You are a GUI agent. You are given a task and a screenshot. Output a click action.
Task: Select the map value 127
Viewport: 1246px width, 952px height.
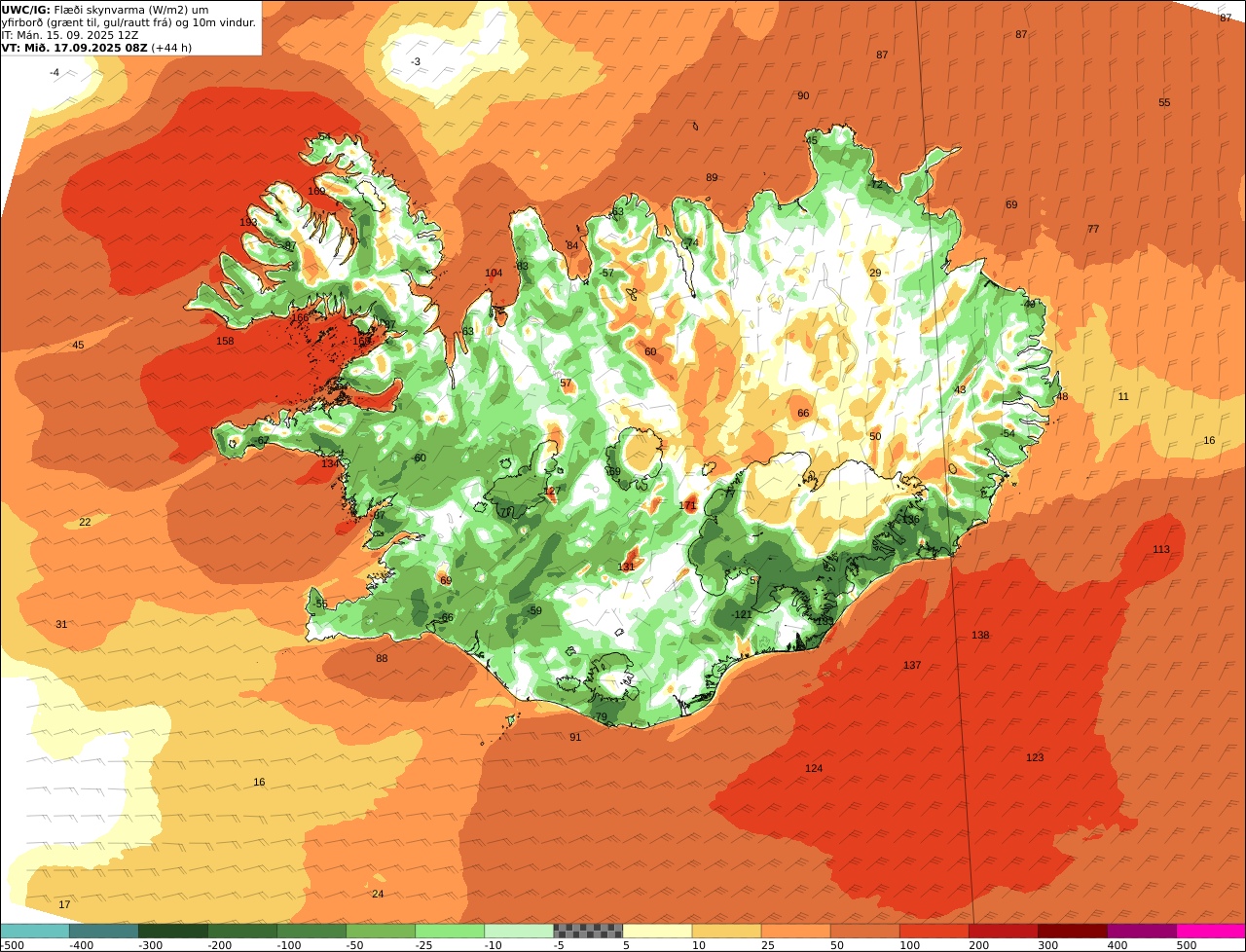coord(552,491)
